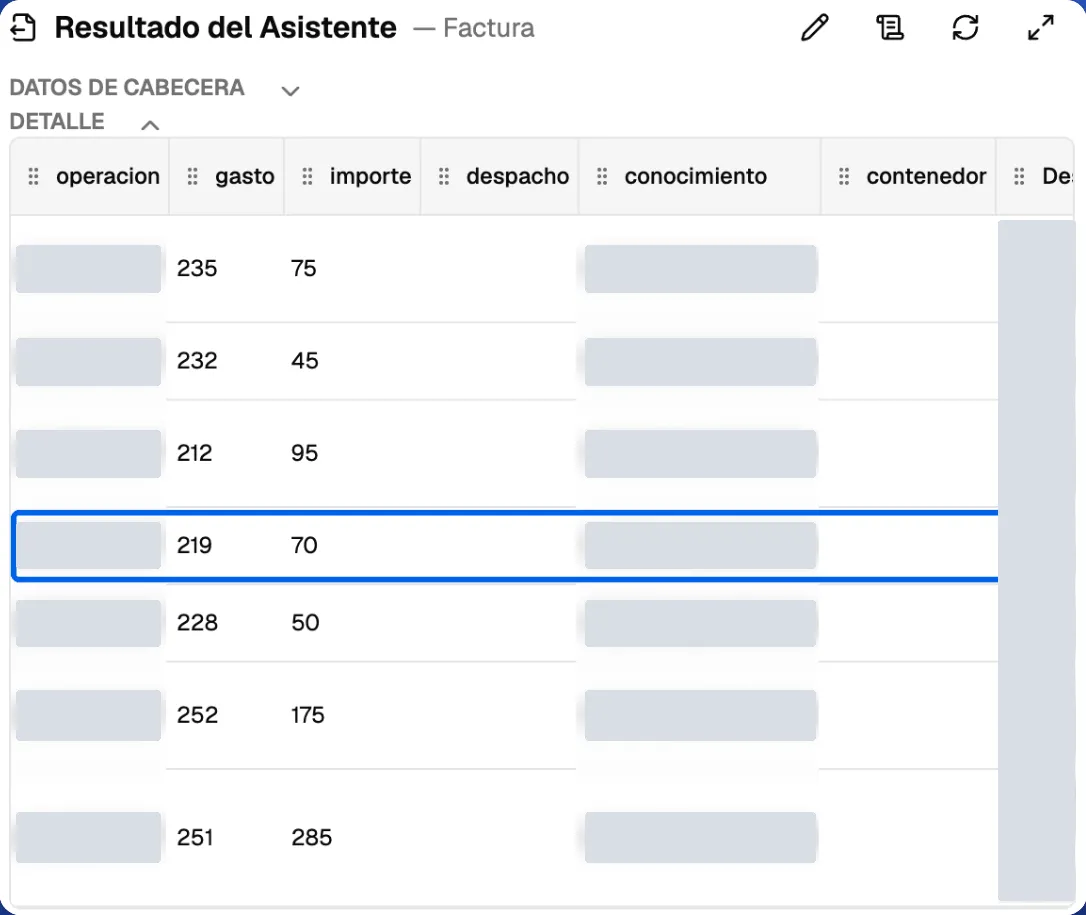Viewport: 1086px width, 915px height.
Task: Click drag handle of gasto column
Action: tap(193, 177)
